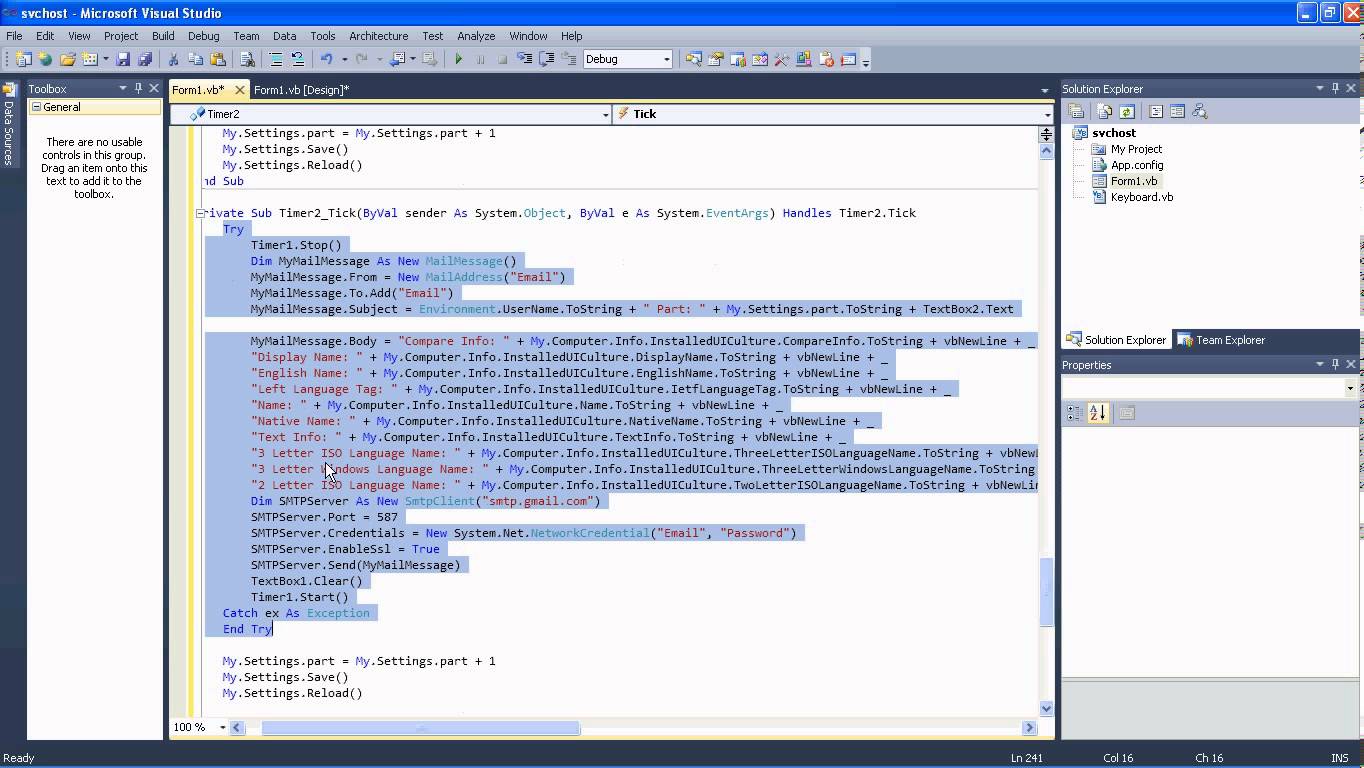
Task: Click the editor horizontal scrollbar thumb
Action: pos(420,728)
